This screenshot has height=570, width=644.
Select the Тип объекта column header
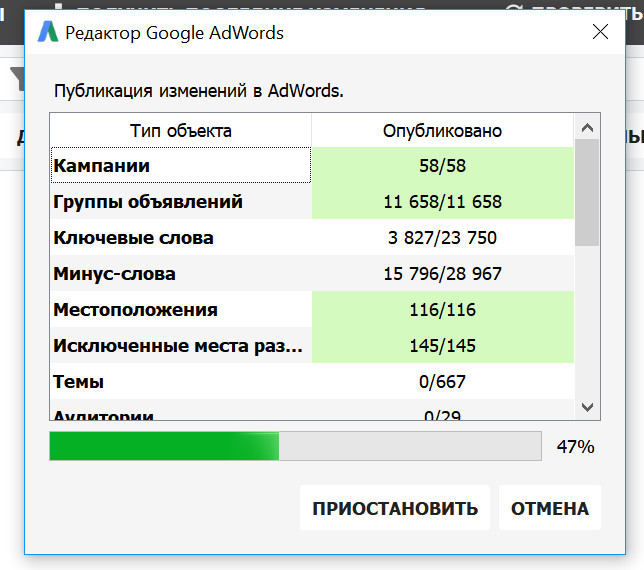[181, 131]
